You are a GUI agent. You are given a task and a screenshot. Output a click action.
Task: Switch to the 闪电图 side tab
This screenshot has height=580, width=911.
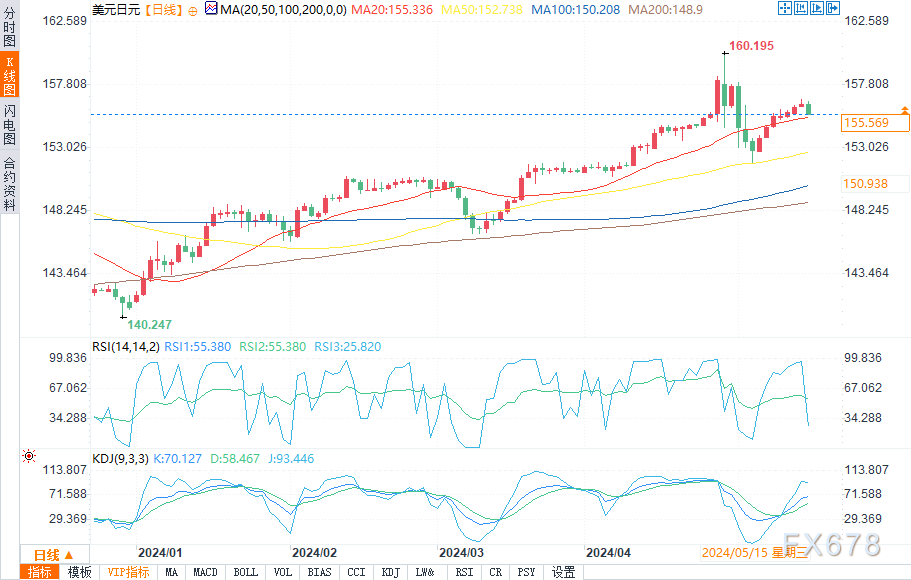click(x=9, y=124)
